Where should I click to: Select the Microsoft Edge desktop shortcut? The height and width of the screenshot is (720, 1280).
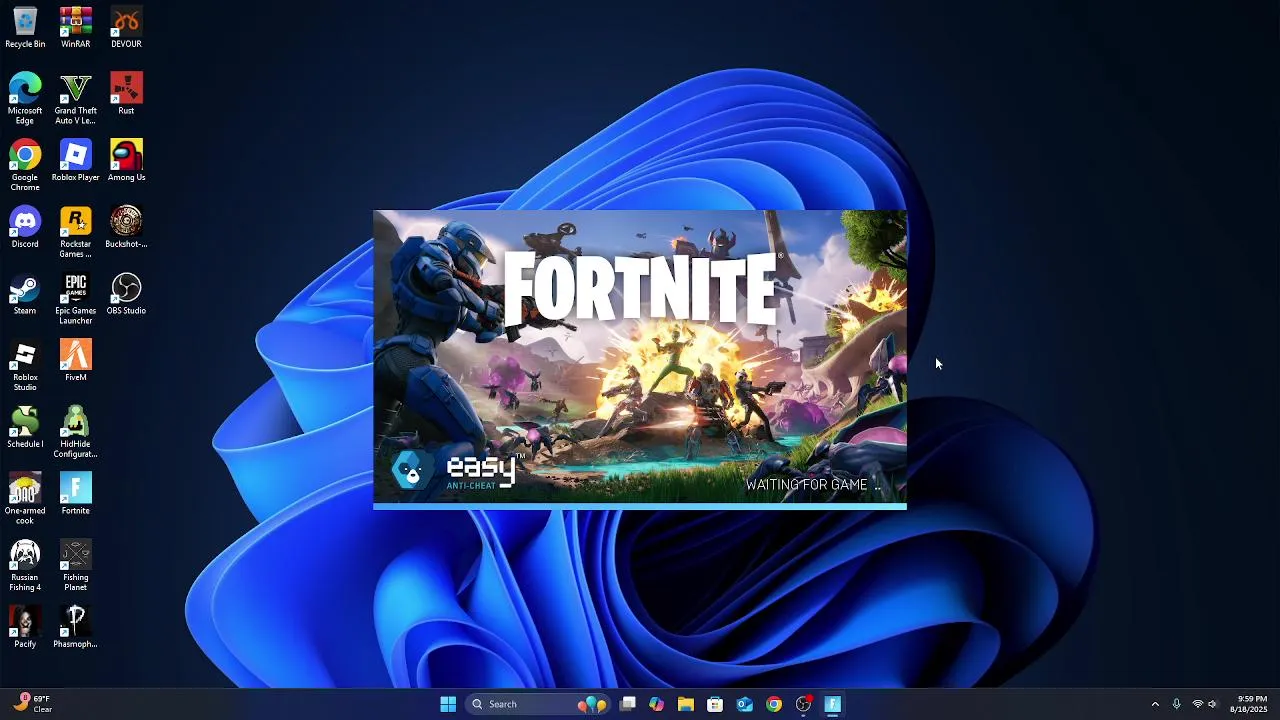pos(25,99)
